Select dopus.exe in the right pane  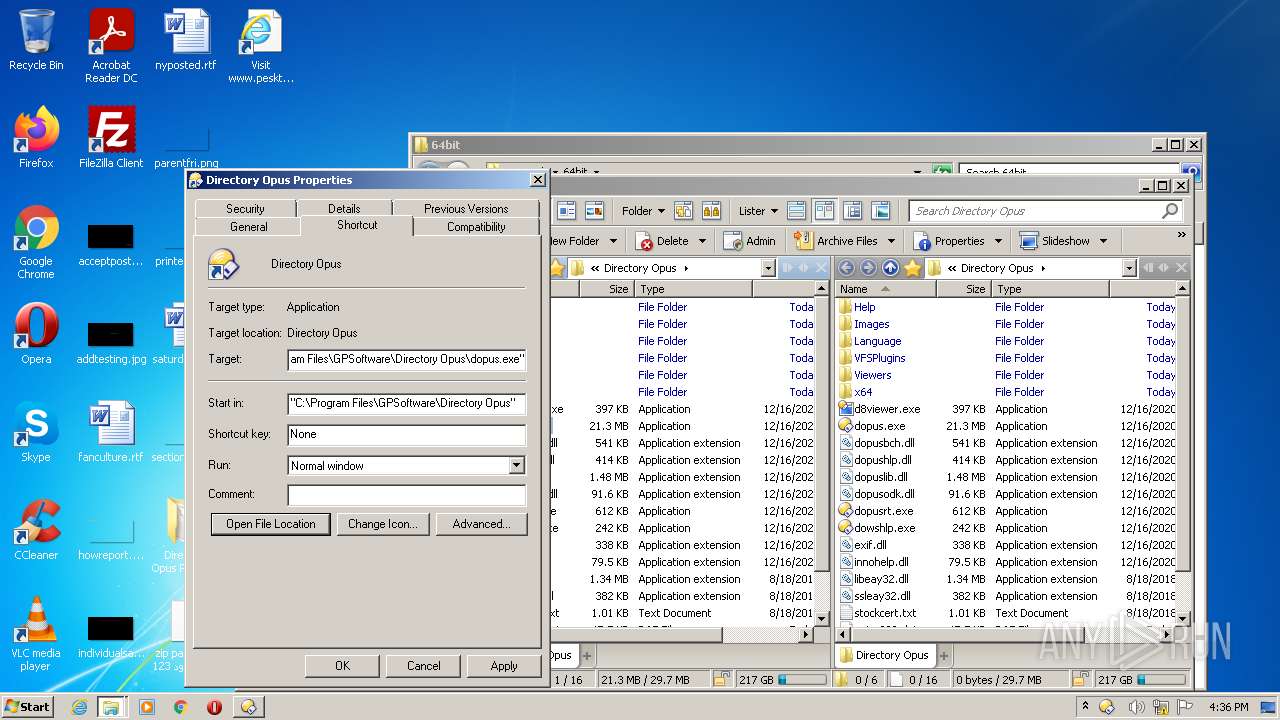point(879,426)
